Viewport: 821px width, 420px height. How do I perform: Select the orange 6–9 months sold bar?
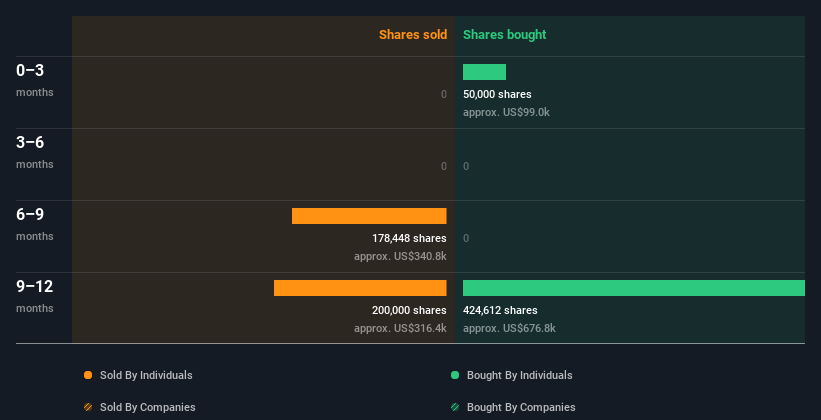369,216
